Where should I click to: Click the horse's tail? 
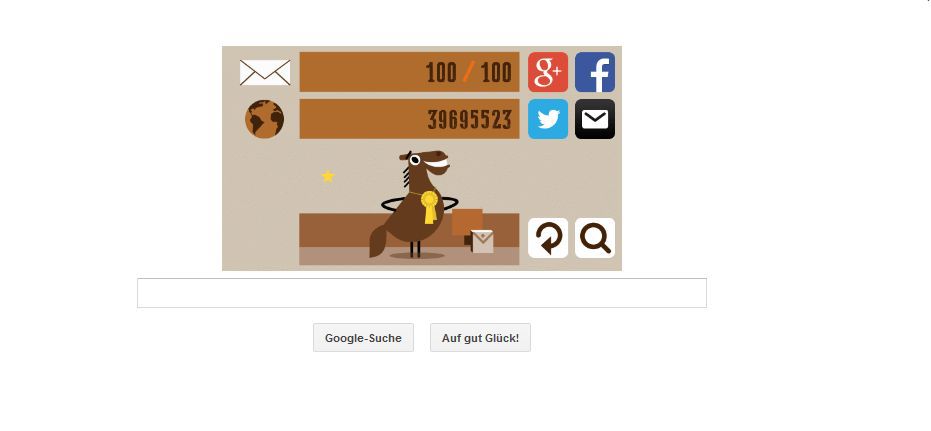[378, 242]
